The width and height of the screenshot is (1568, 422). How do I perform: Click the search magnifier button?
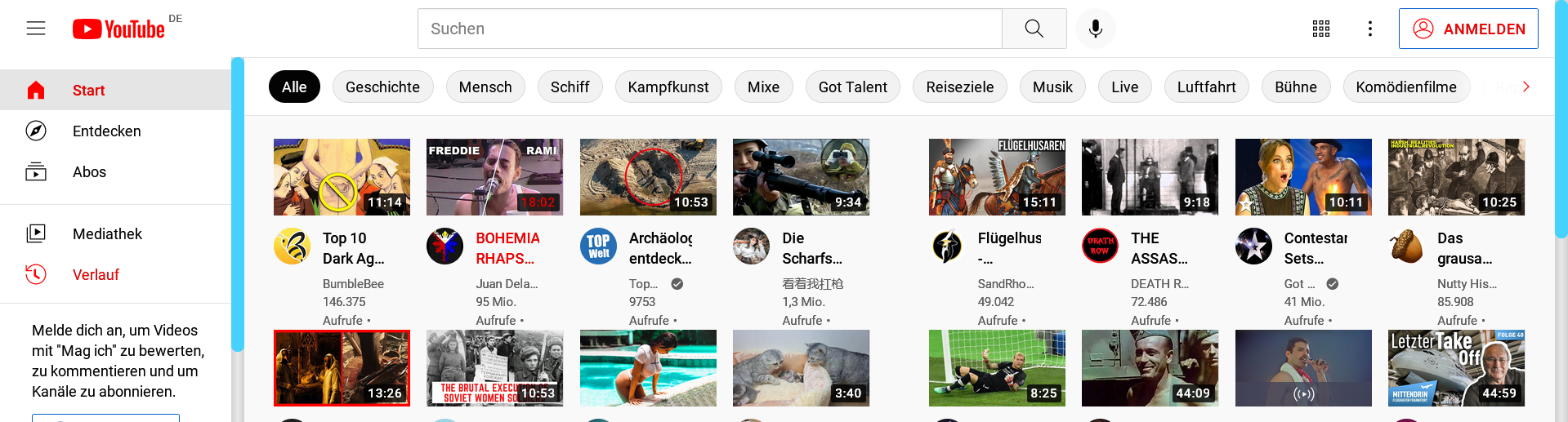coord(1034,29)
